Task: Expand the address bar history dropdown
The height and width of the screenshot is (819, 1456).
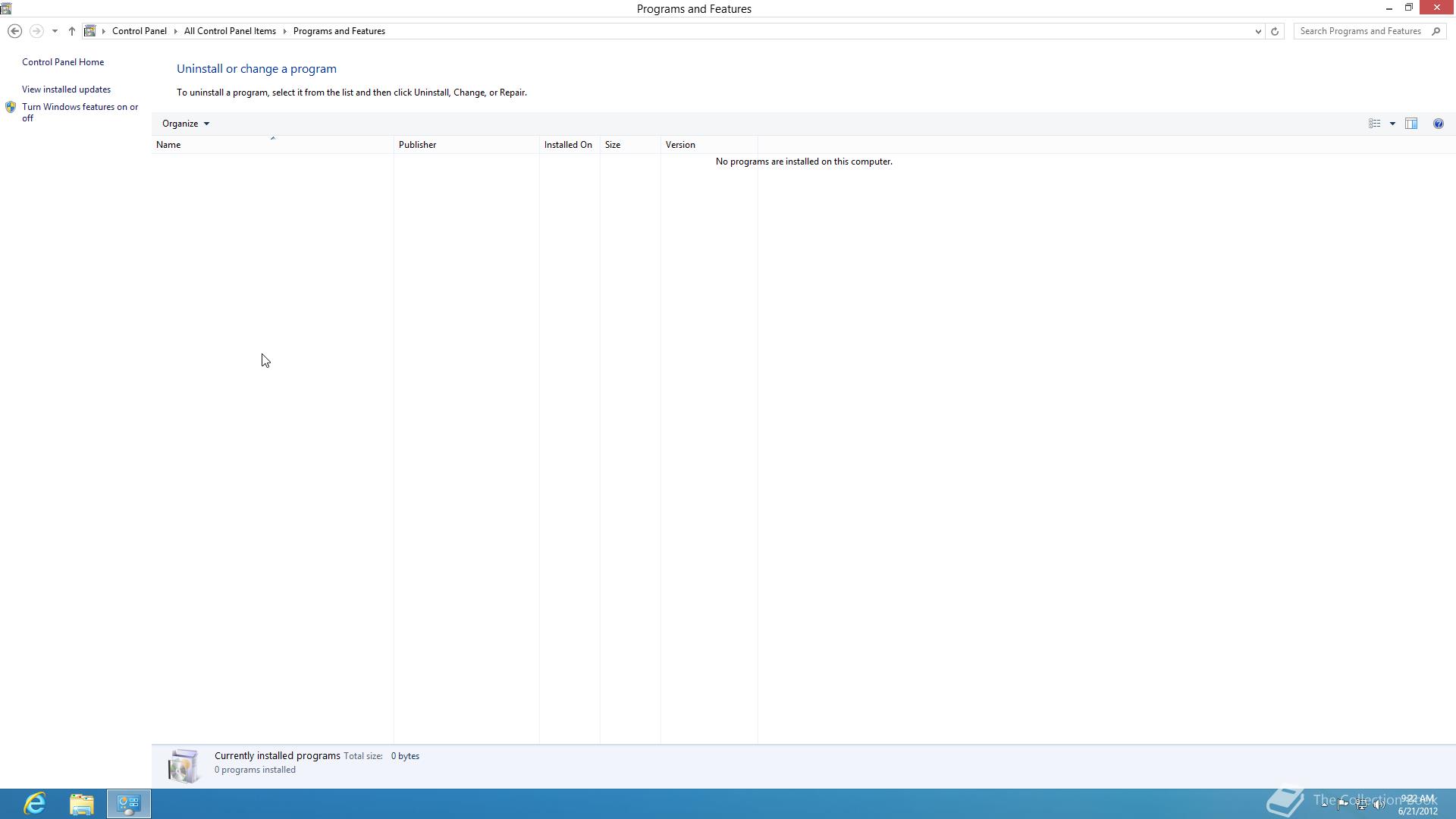Action: (x=1258, y=31)
